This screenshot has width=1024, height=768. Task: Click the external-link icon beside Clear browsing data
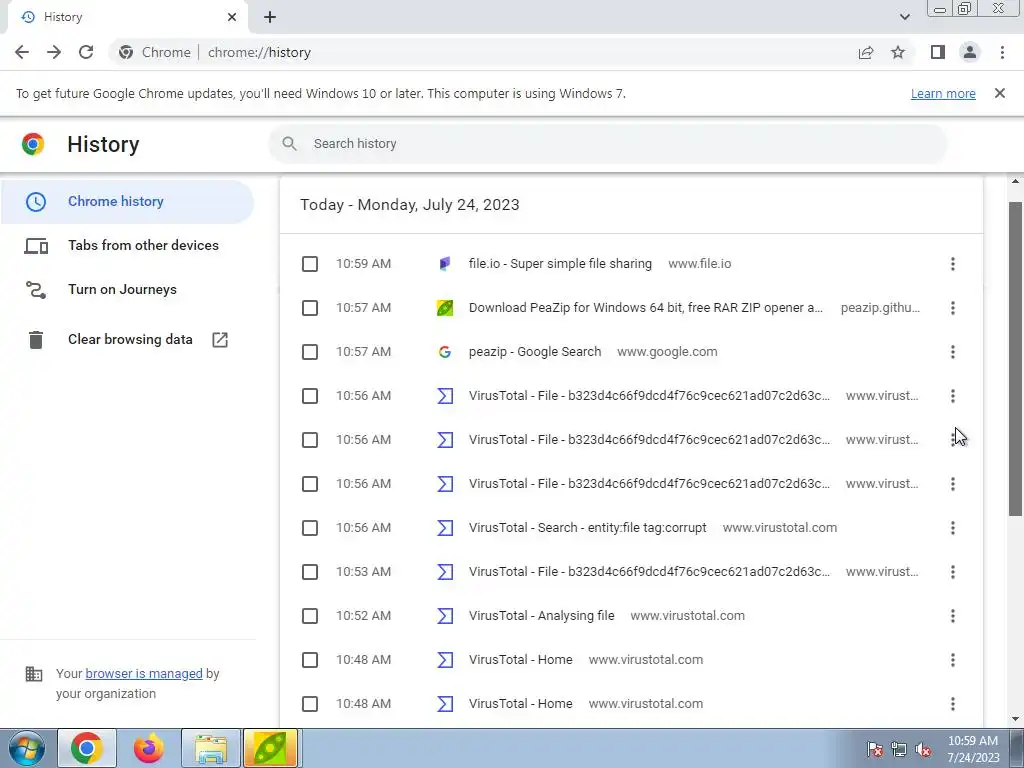point(220,340)
